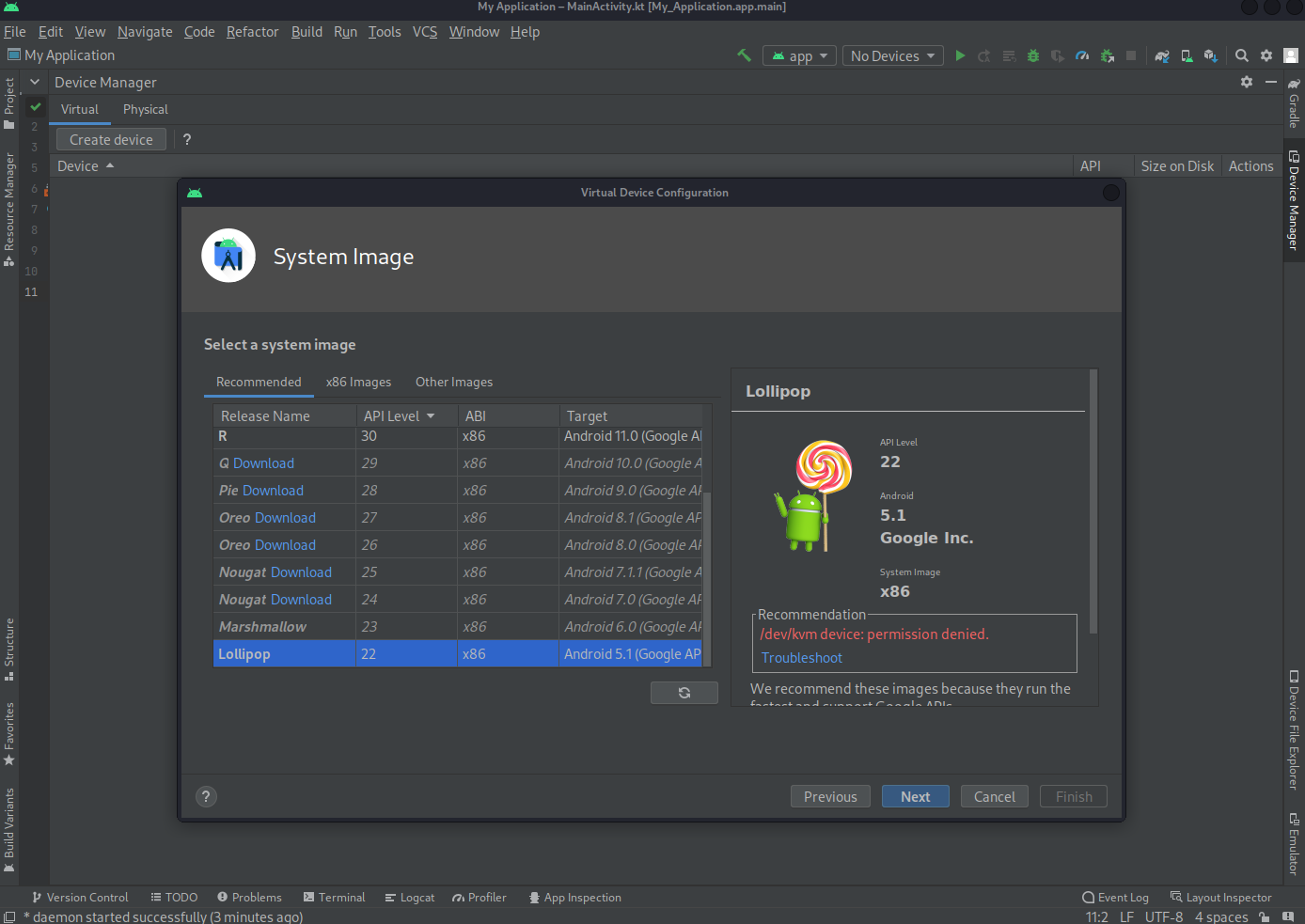Run the app with green play icon

(x=960, y=55)
